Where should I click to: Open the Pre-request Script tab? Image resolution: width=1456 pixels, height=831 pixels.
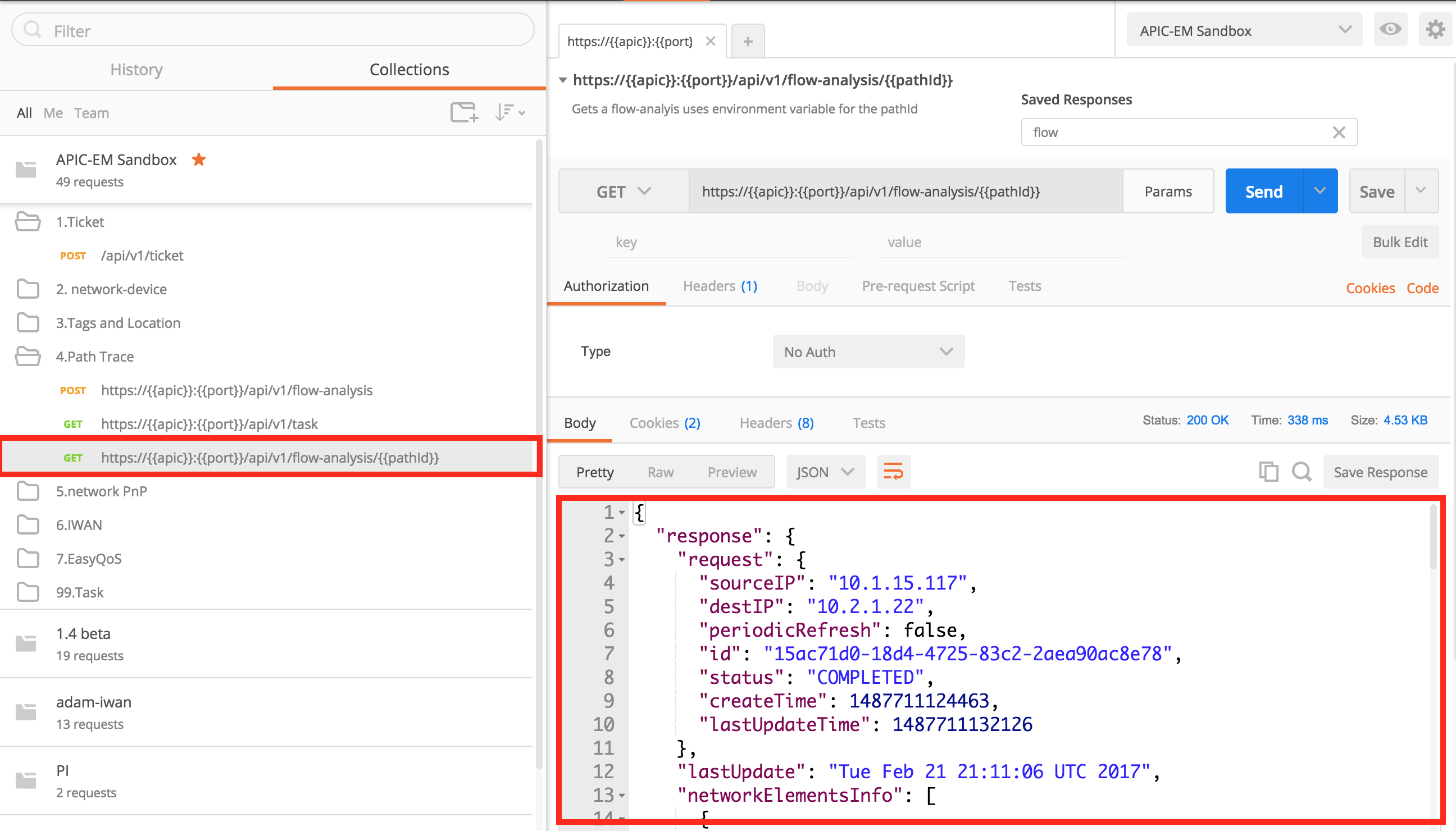918,286
